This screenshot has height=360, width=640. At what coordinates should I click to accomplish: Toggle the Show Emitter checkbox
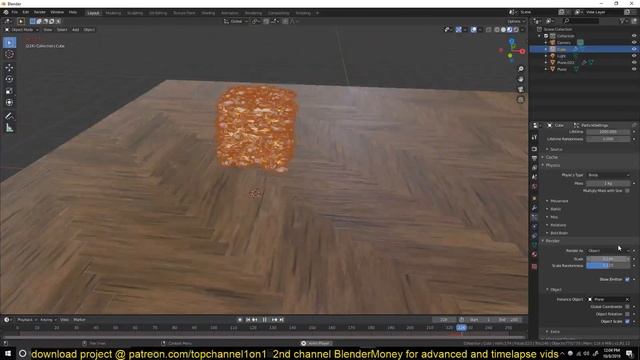point(627,279)
